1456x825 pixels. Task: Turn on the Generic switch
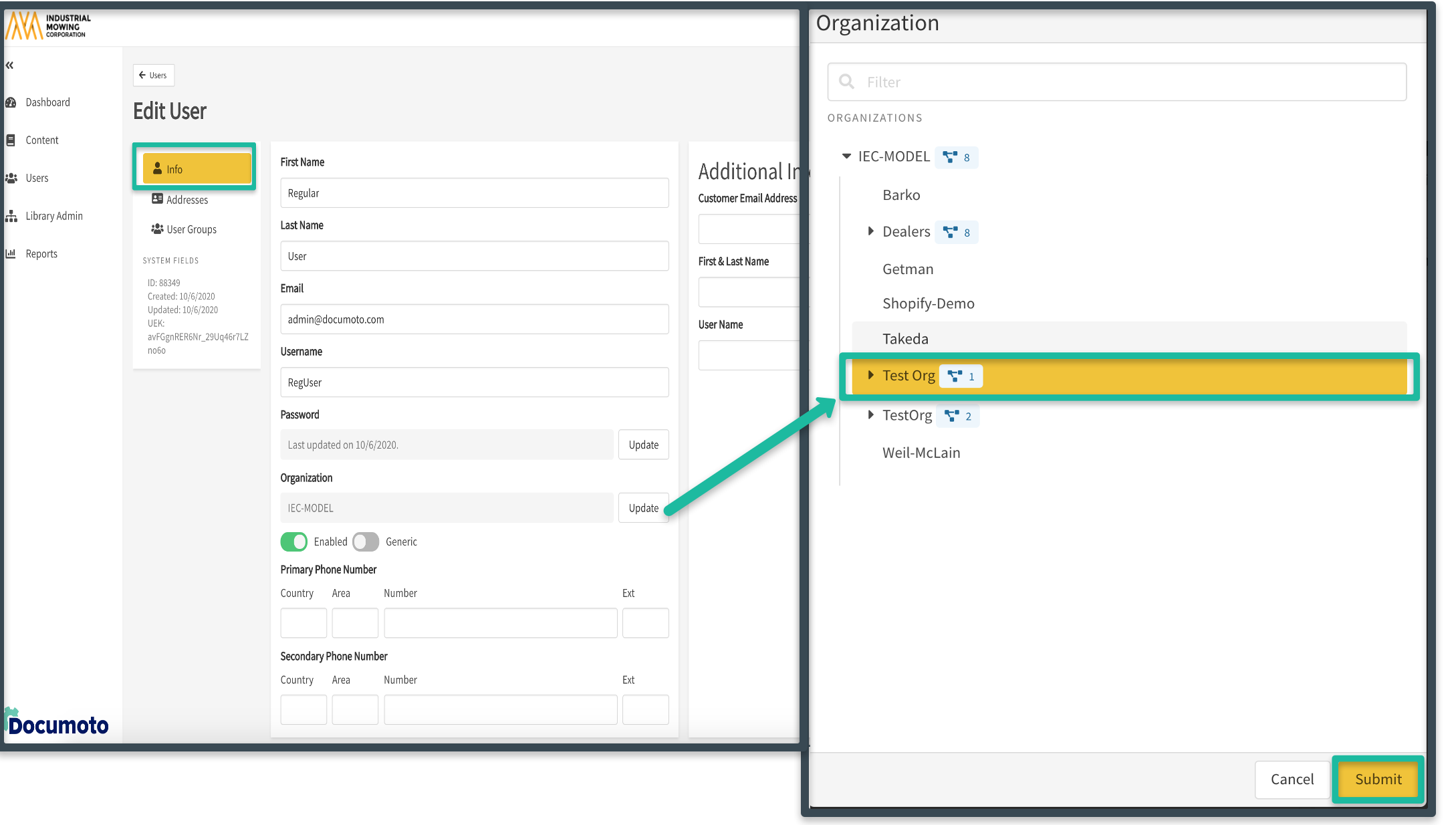[366, 542]
